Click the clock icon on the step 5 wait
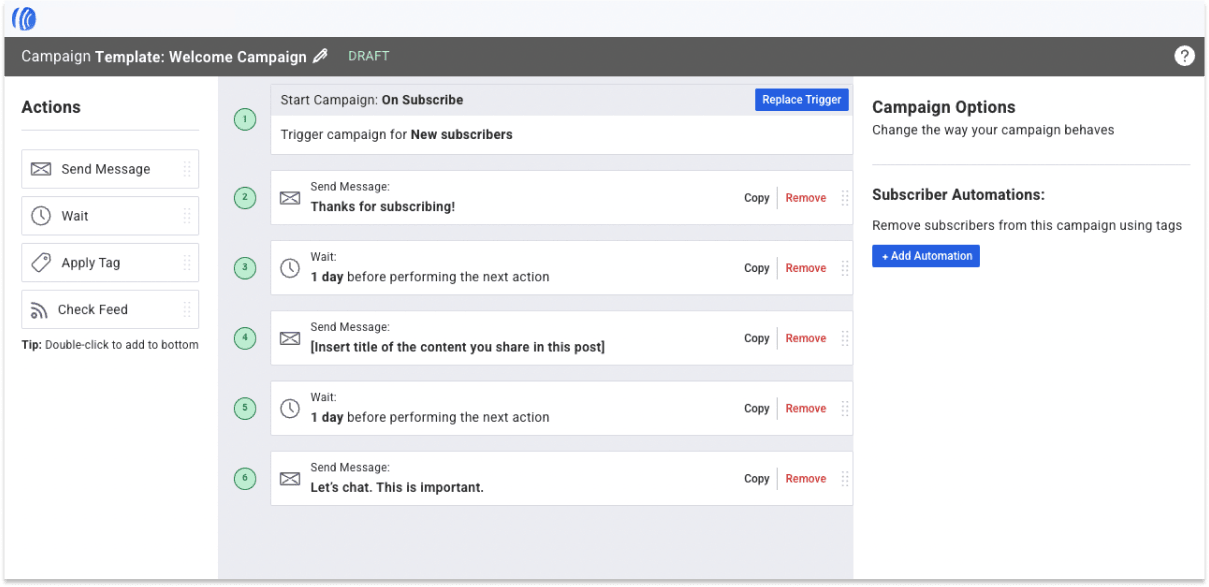 [290, 407]
